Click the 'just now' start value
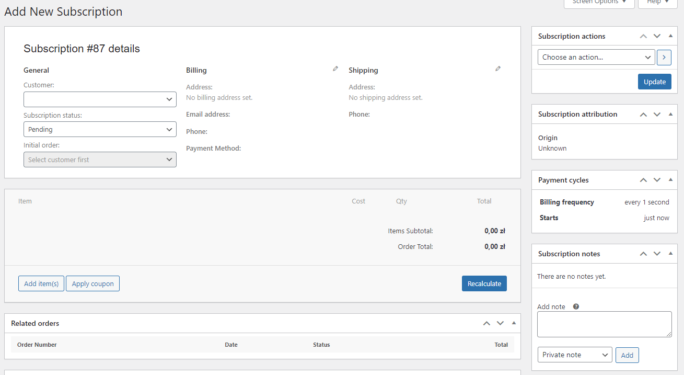The image size is (684, 375). point(657,218)
